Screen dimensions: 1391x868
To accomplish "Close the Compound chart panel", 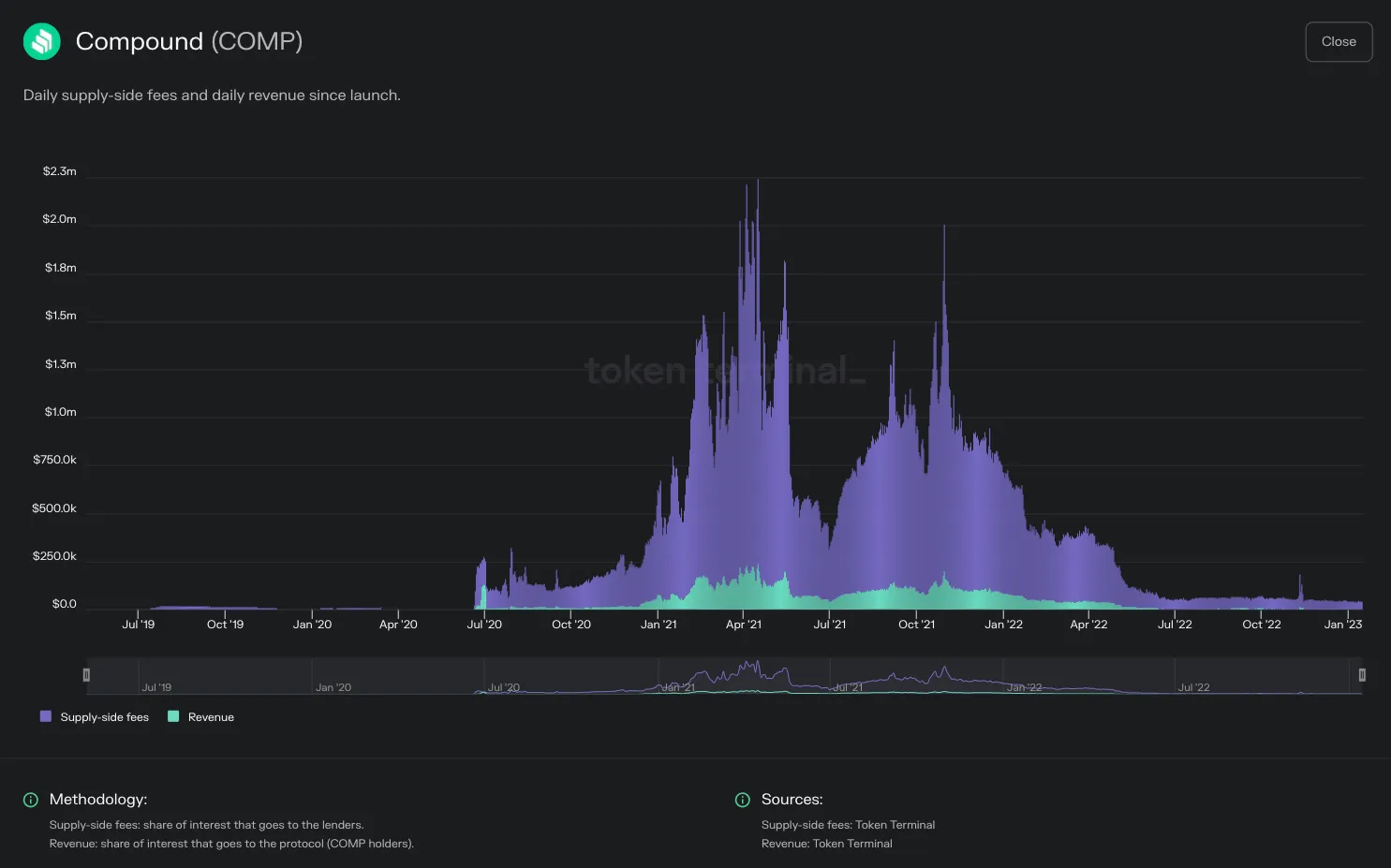I will pyautogui.click(x=1339, y=42).
